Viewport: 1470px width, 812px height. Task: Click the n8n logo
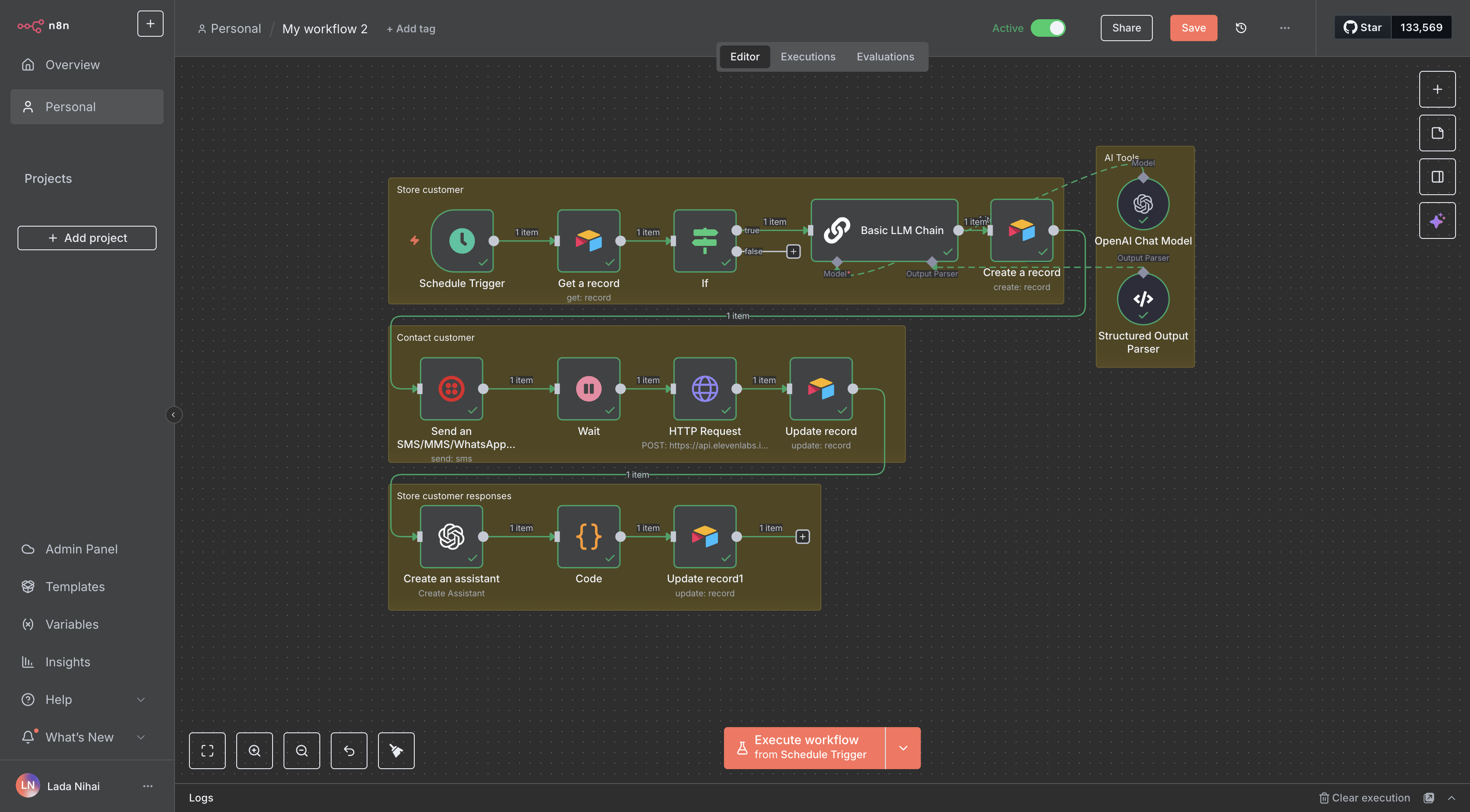43,26
